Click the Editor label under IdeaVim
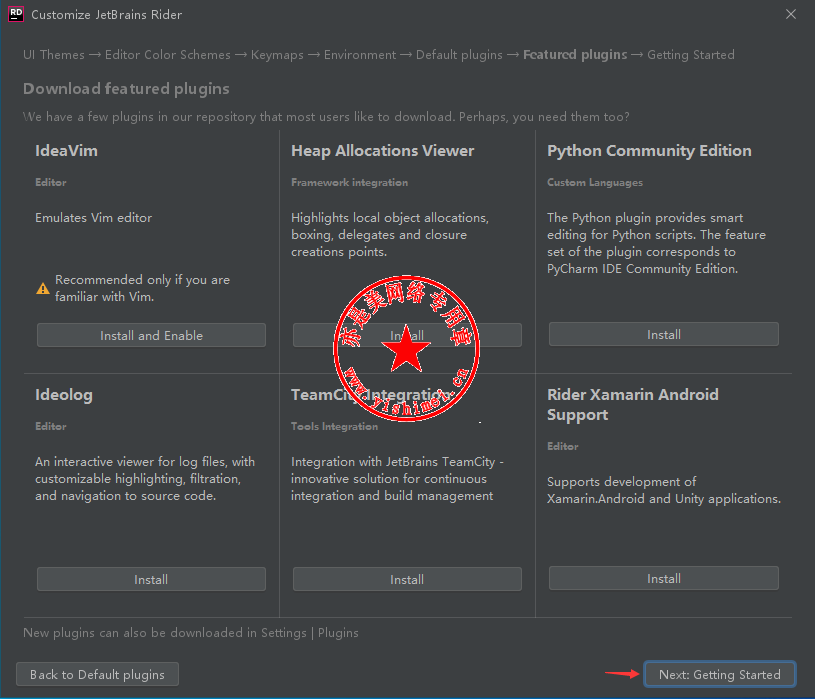Screen dimensions: 815x699 coord(51,182)
